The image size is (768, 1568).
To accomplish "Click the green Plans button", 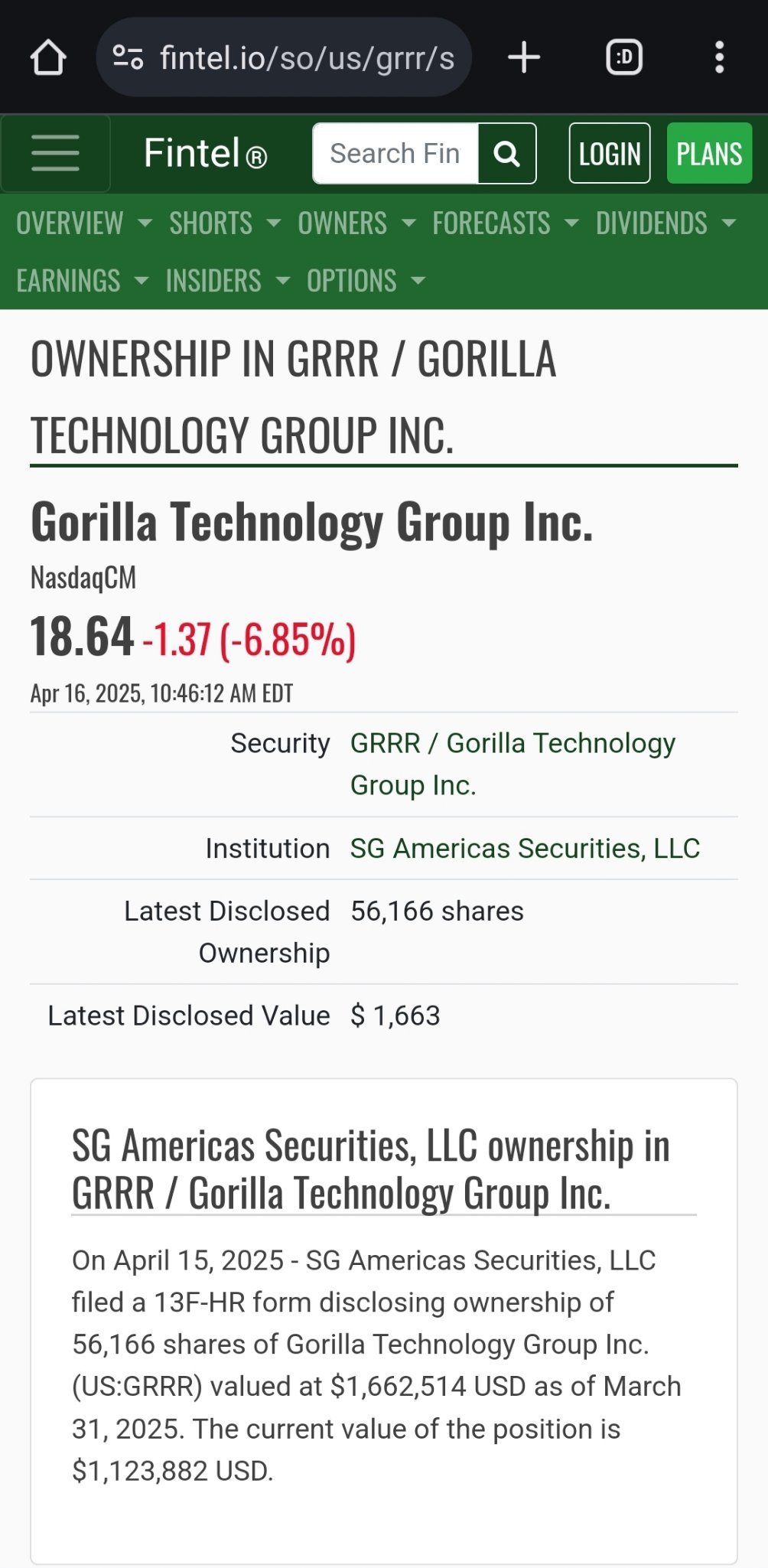I will [x=709, y=154].
